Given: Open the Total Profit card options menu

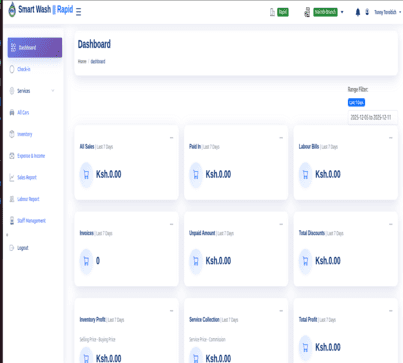Looking at the screenshot, I should (391, 311).
